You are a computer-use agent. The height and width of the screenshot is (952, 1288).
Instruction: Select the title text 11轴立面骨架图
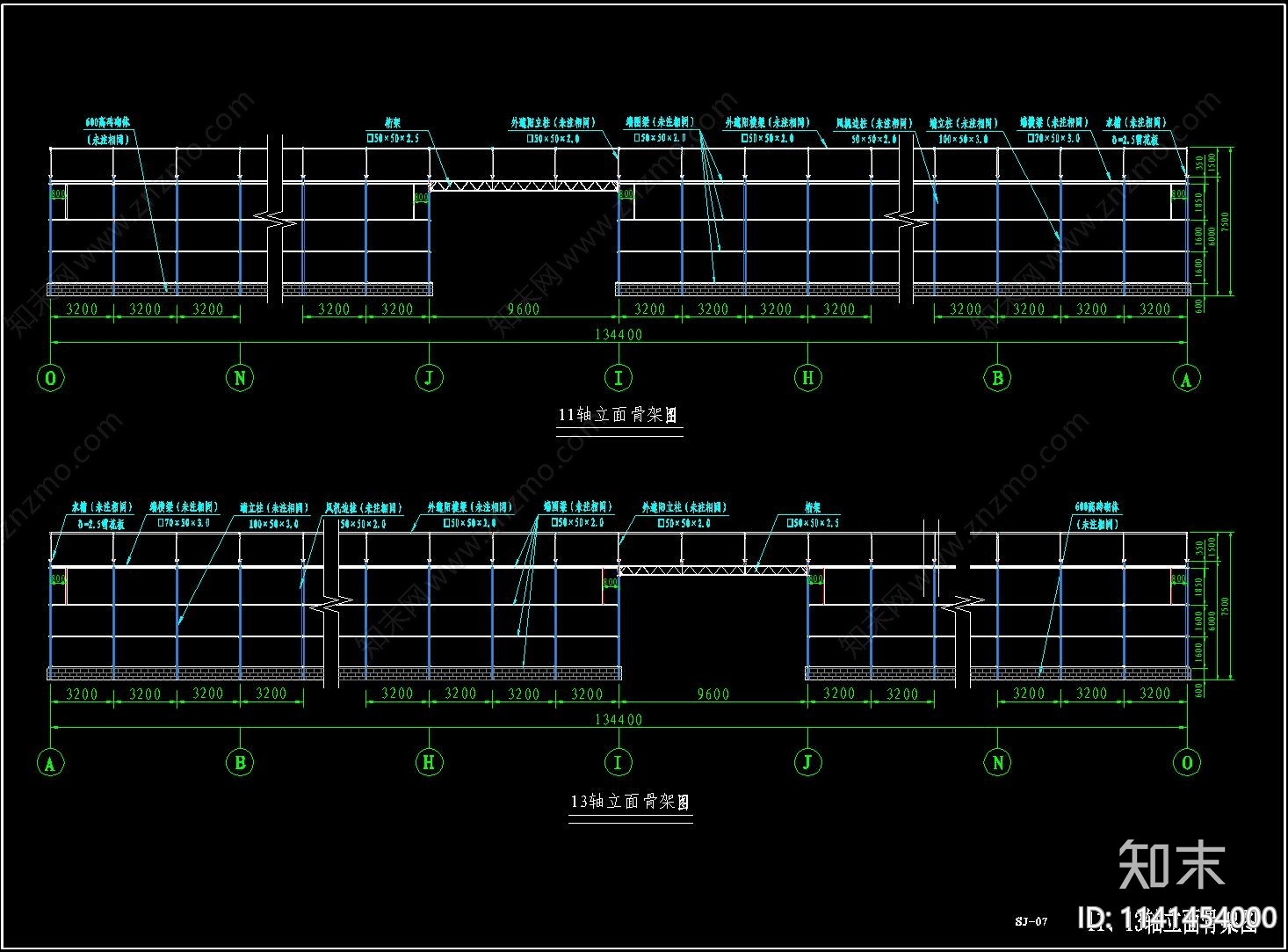click(619, 415)
